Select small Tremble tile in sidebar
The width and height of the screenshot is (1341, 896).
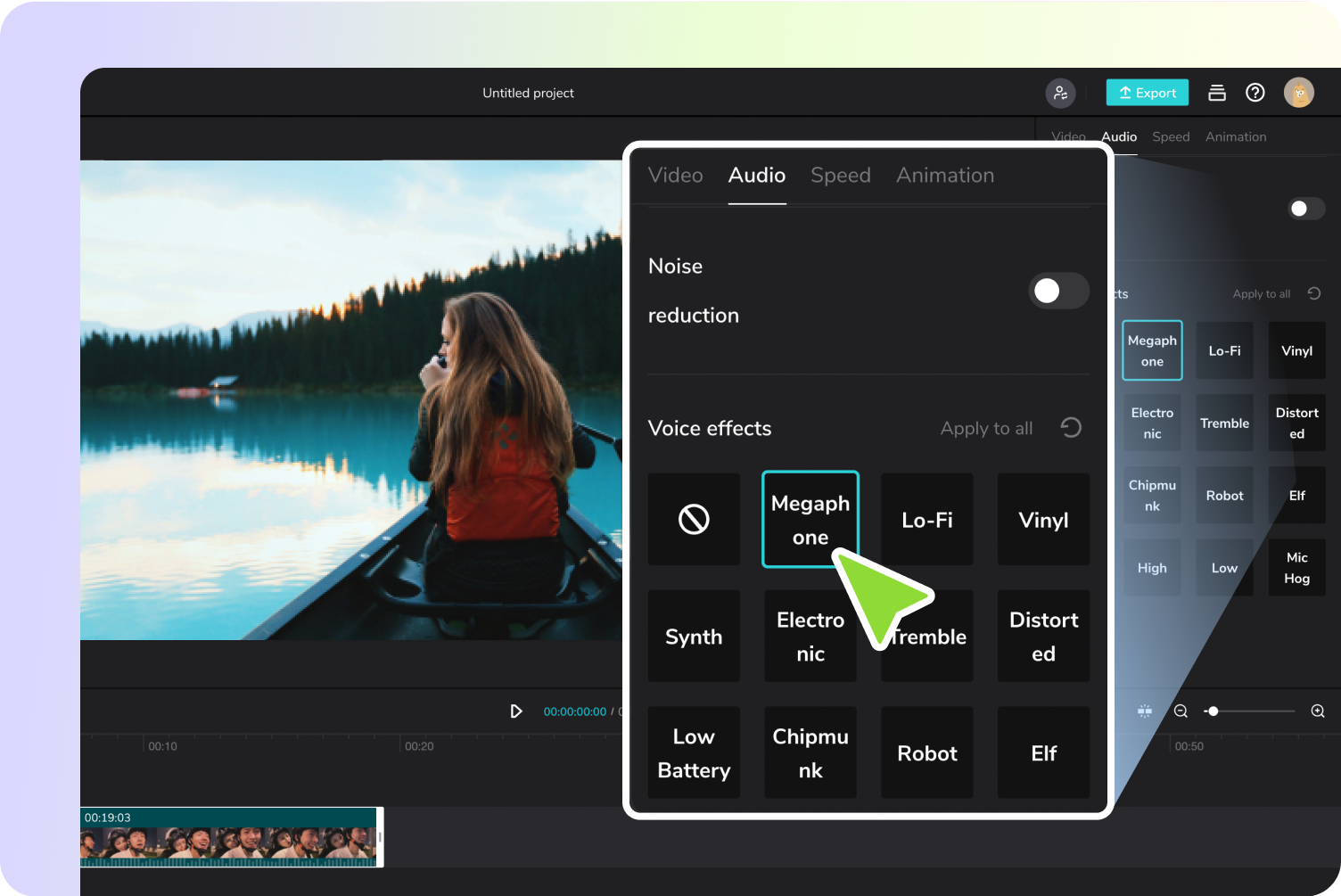click(1224, 423)
